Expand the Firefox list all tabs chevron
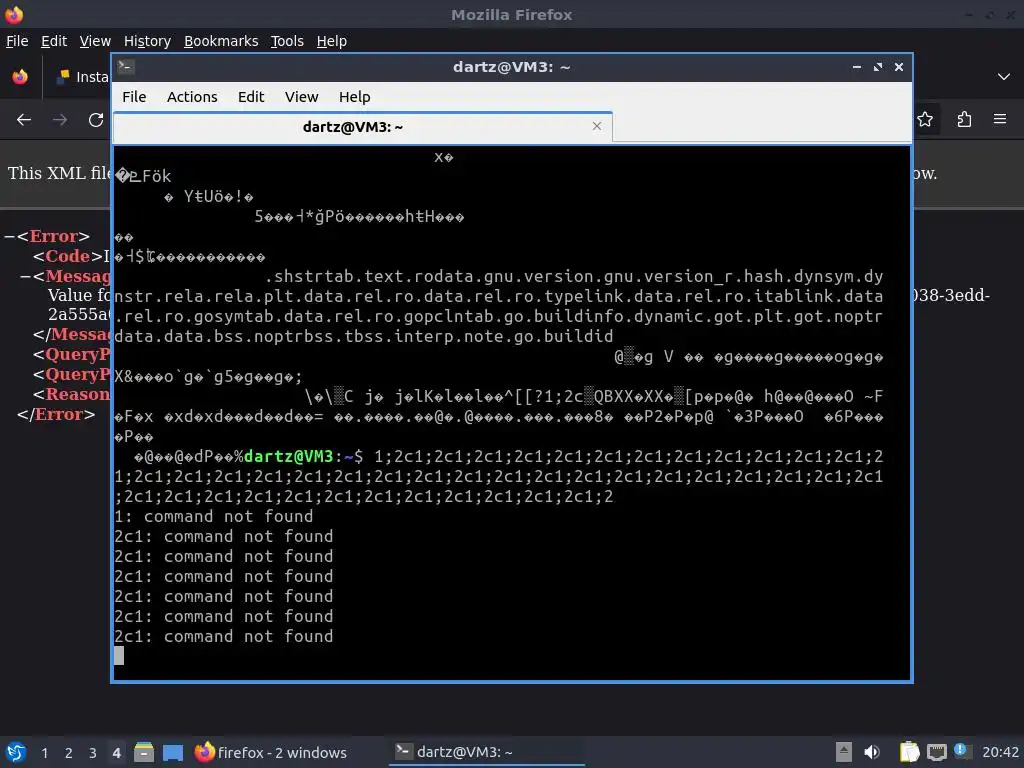 [1004, 77]
